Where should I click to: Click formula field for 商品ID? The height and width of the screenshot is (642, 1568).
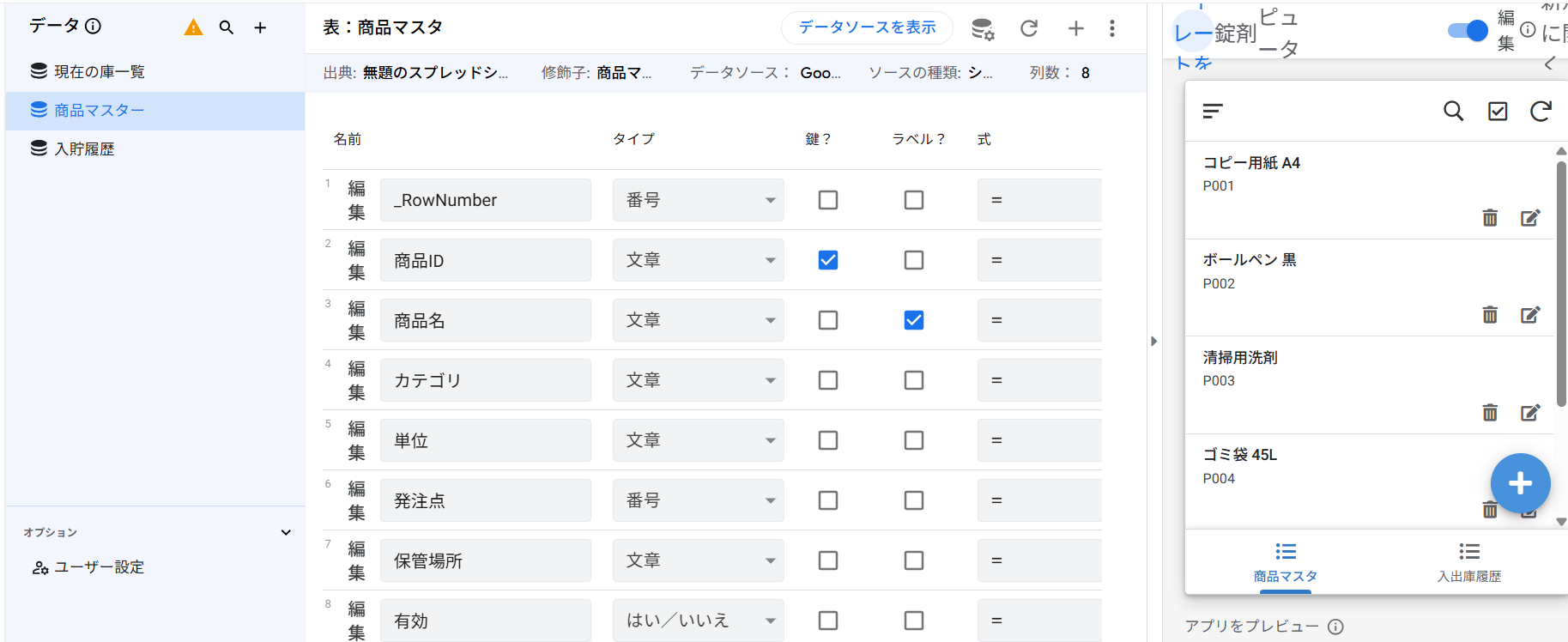pos(1039,260)
